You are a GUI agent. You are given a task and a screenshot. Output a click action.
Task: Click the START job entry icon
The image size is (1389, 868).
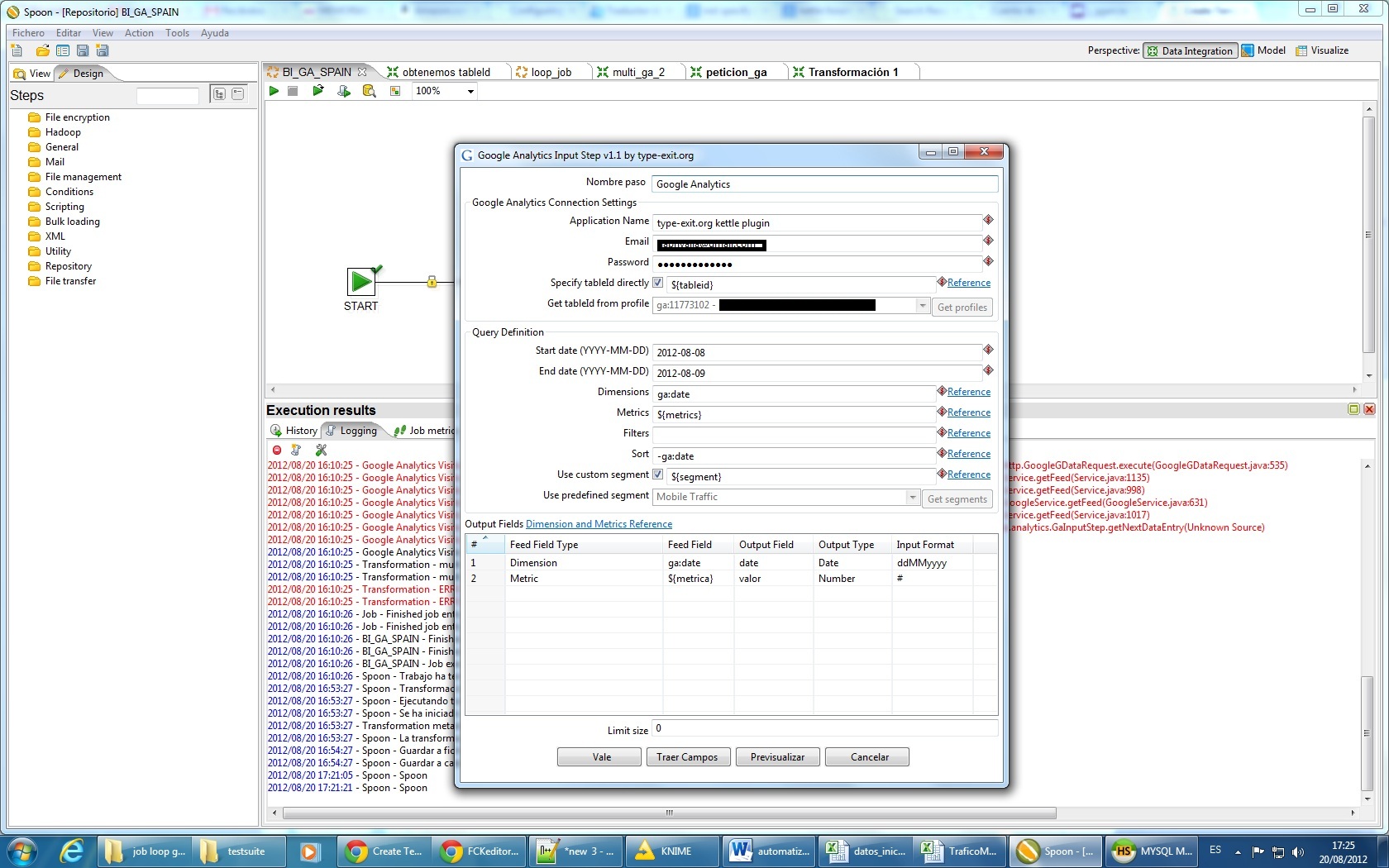[x=361, y=282]
